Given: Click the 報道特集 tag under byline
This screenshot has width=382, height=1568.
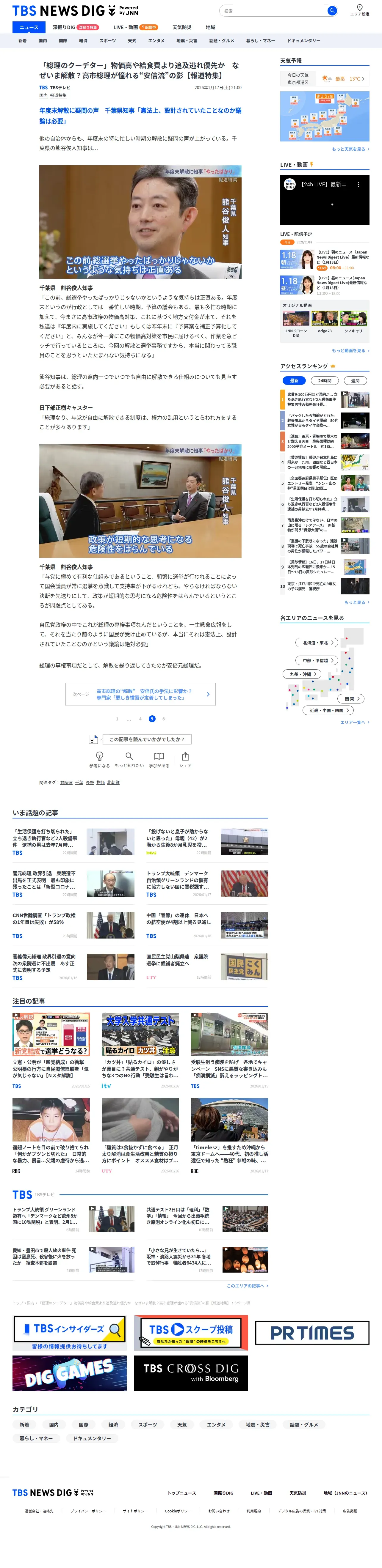Looking at the screenshot, I should pos(58,96).
